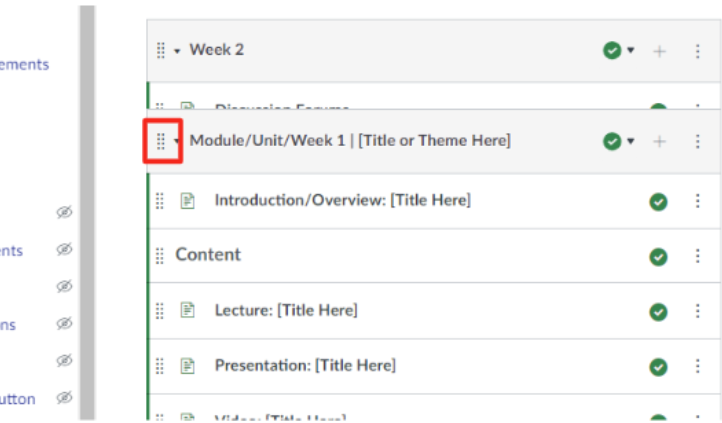
Task: Open Week 2 publish status dropdown
Action: pyautogui.click(x=618, y=51)
